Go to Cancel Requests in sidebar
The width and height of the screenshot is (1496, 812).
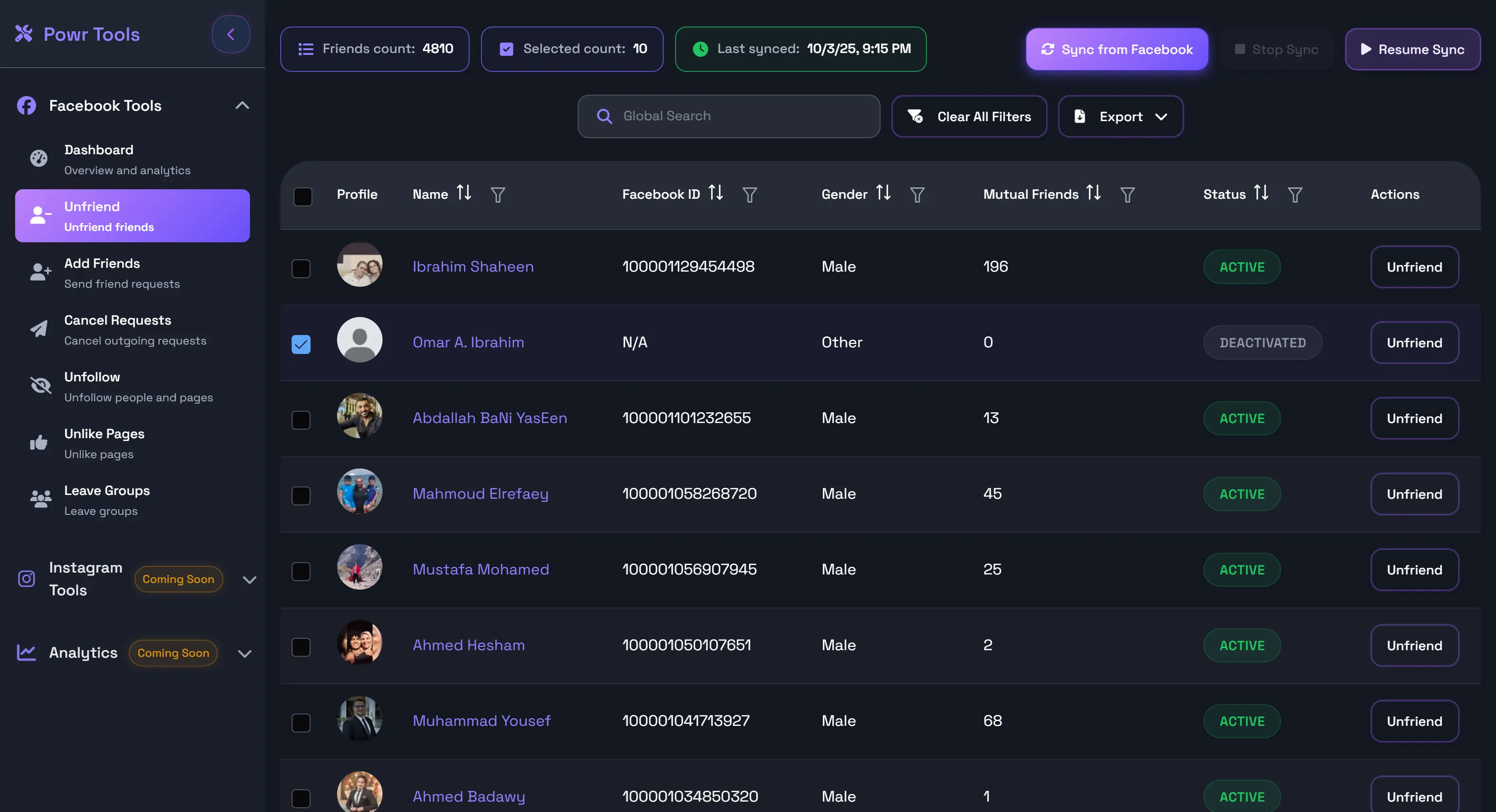click(133, 330)
